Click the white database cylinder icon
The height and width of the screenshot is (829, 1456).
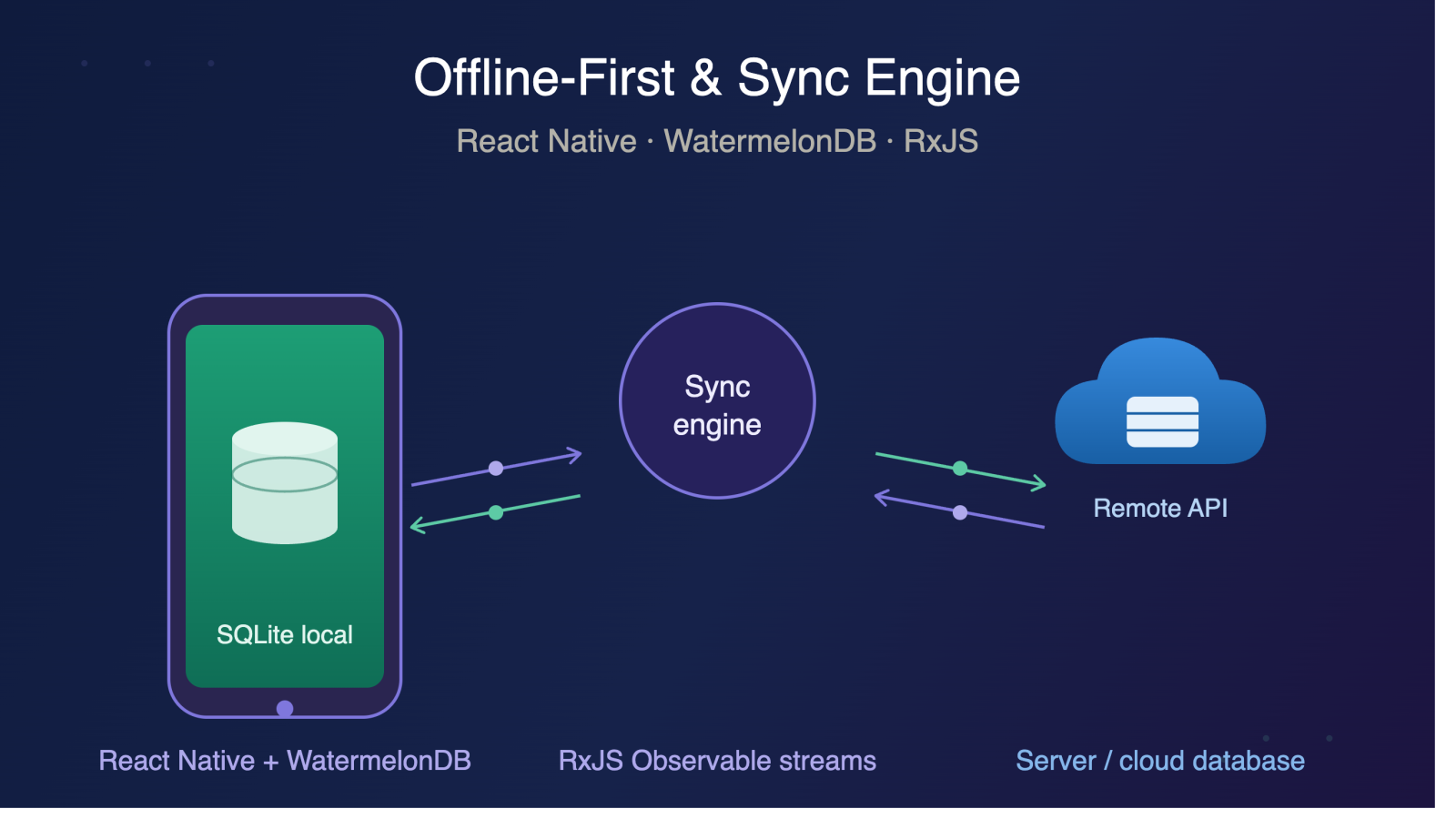coord(285,482)
